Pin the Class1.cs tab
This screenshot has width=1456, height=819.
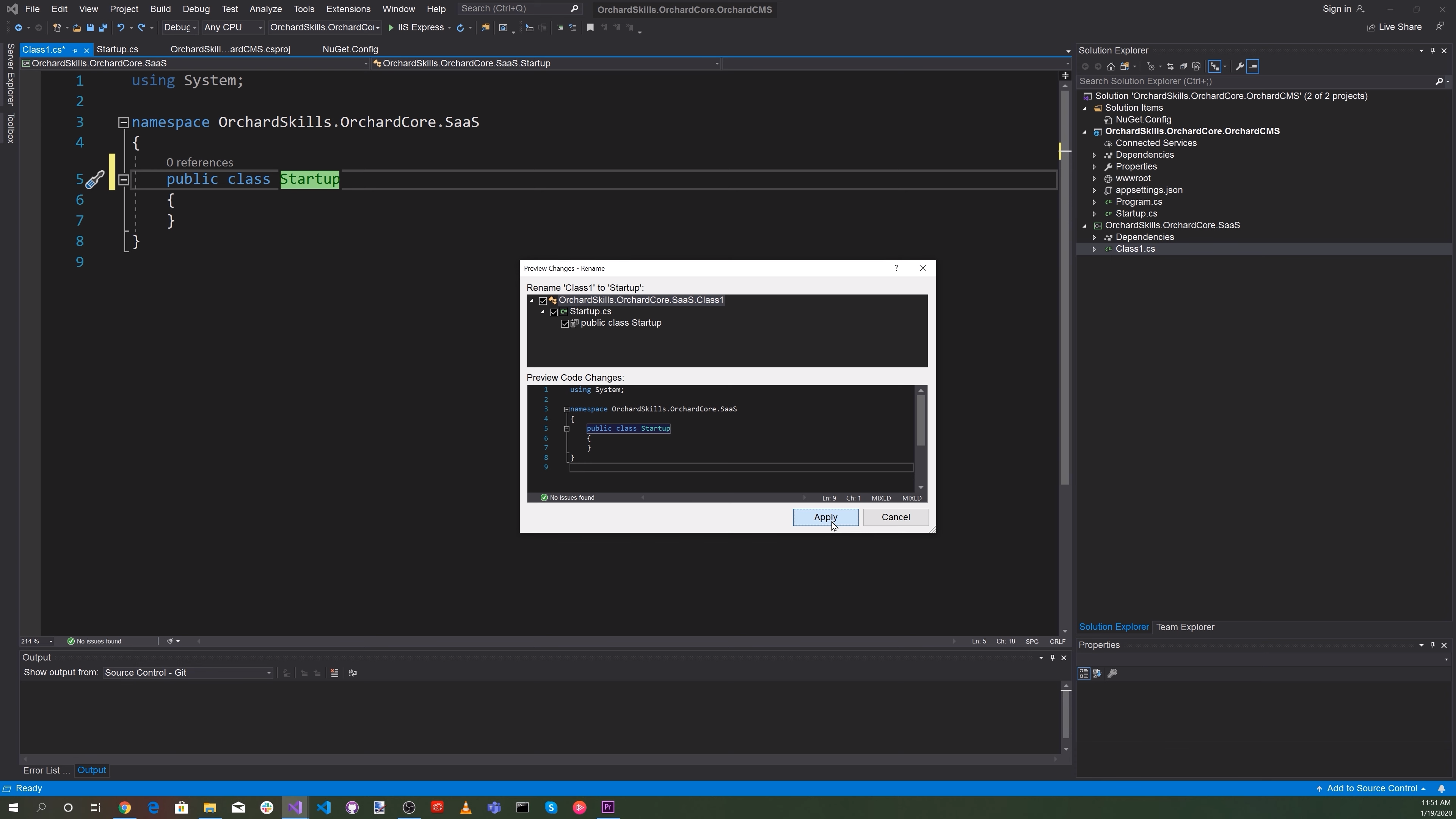[x=75, y=50]
